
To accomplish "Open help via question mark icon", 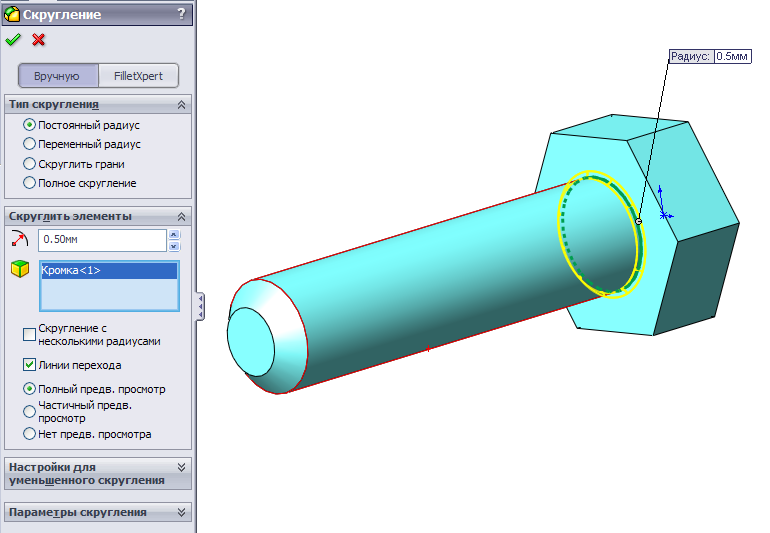I will click(182, 14).
